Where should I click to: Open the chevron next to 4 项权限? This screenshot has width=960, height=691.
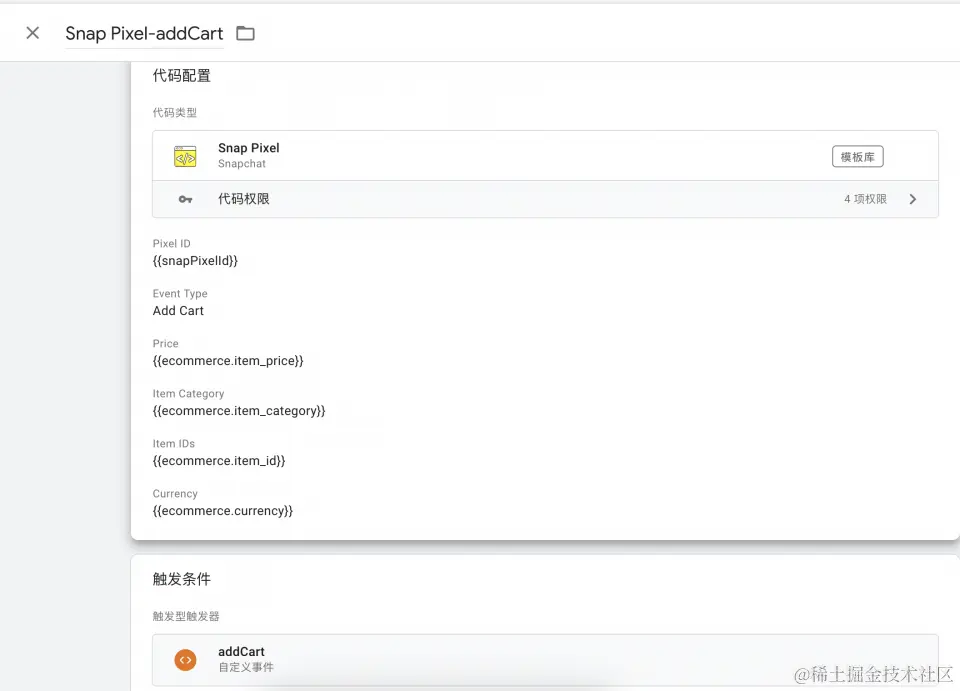point(913,199)
